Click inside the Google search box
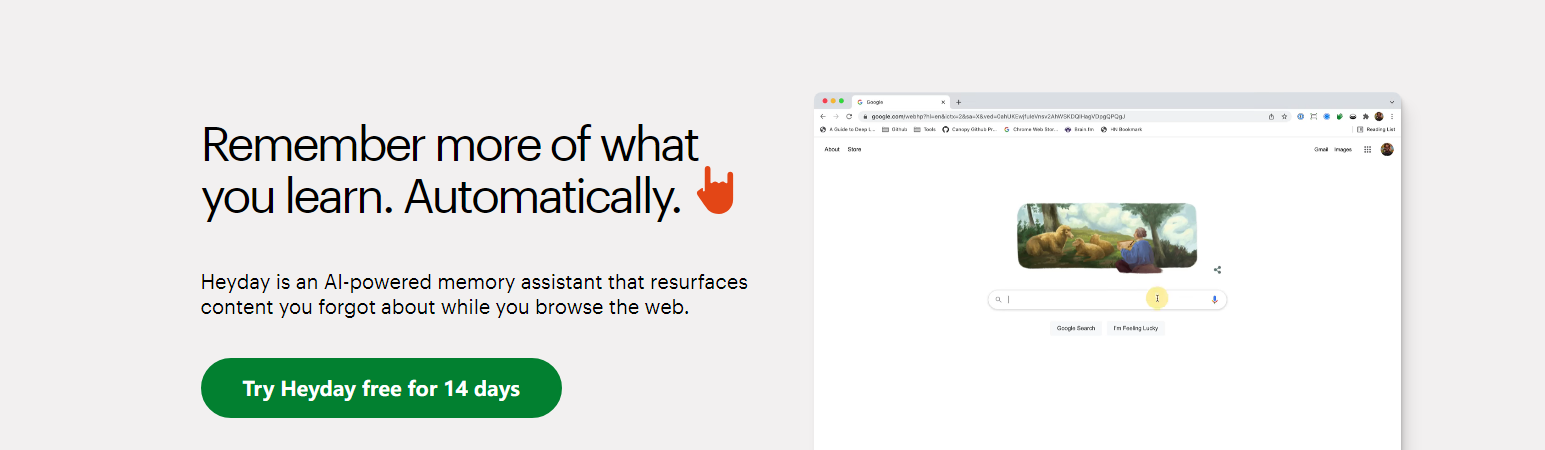The width and height of the screenshot is (1545, 450). pyautogui.click(x=1080, y=299)
